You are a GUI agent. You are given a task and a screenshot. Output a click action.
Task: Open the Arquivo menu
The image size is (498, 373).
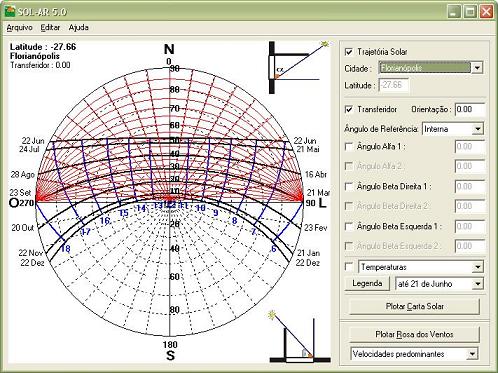point(20,28)
